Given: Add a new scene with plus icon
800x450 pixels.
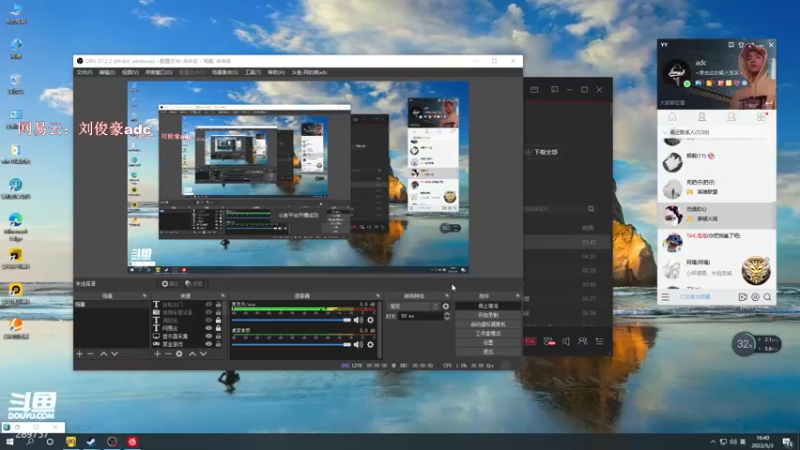Looking at the screenshot, I should click(80, 353).
